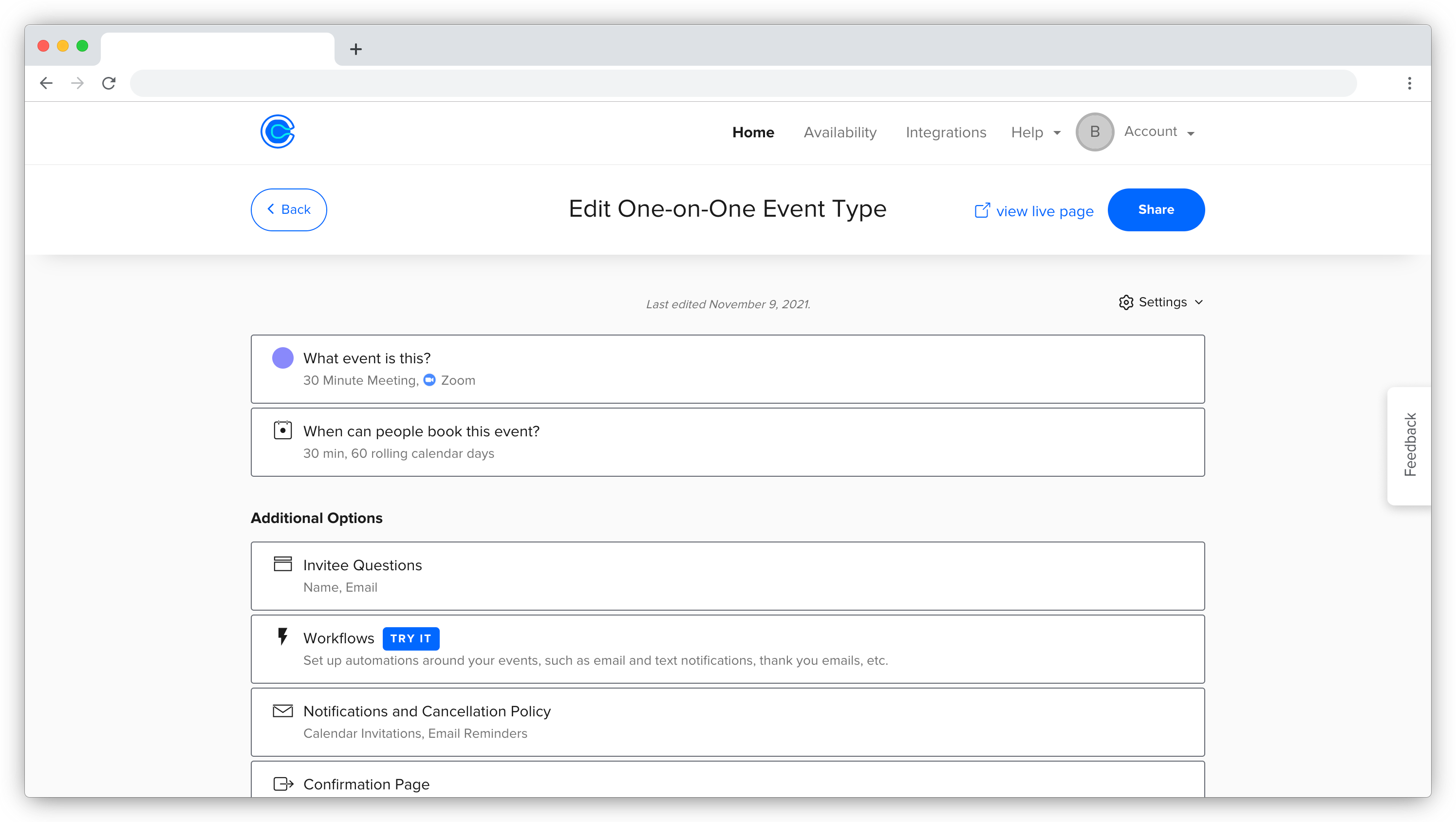This screenshot has height=822, width=1456.
Task: Click the Calendly logo icon
Action: [x=278, y=131]
